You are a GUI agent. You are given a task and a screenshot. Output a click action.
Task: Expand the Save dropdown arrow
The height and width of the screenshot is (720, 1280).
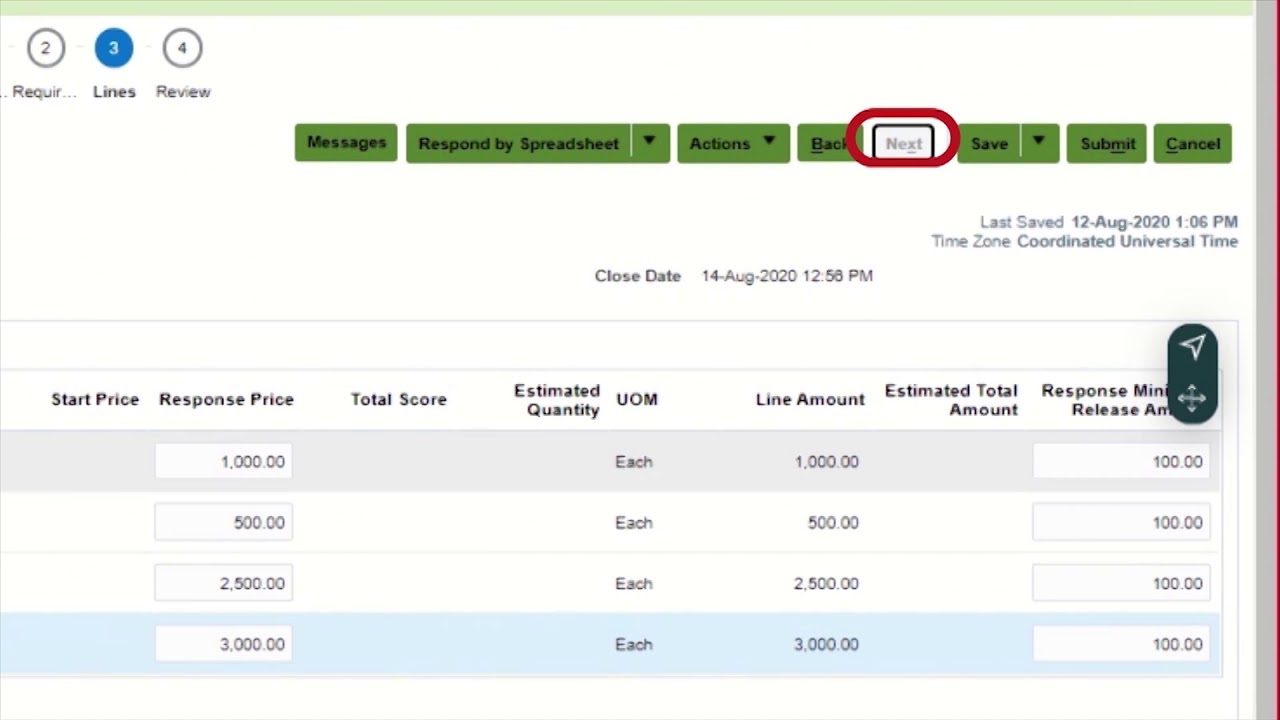[x=1039, y=143]
